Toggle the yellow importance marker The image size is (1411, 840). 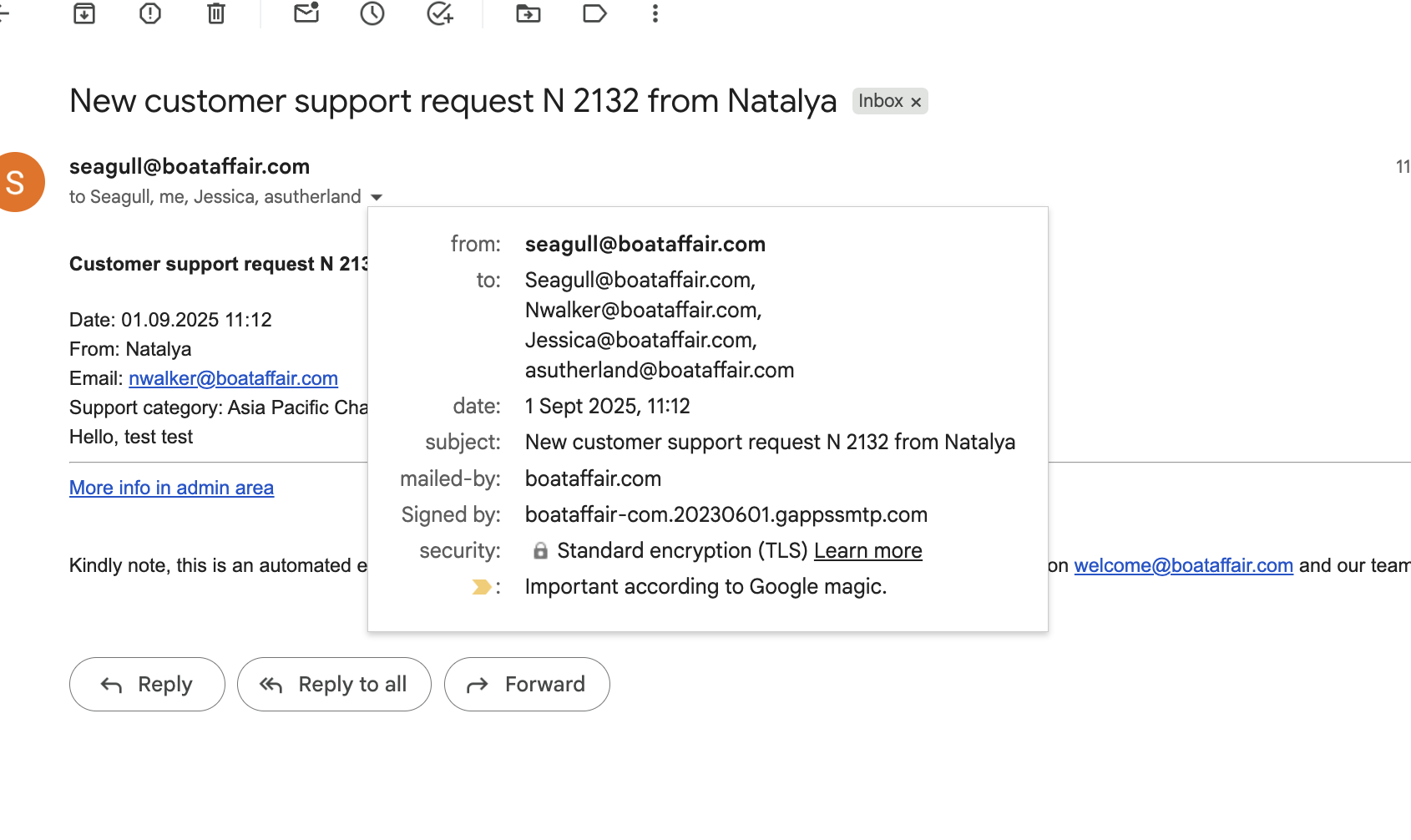click(481, 587)
